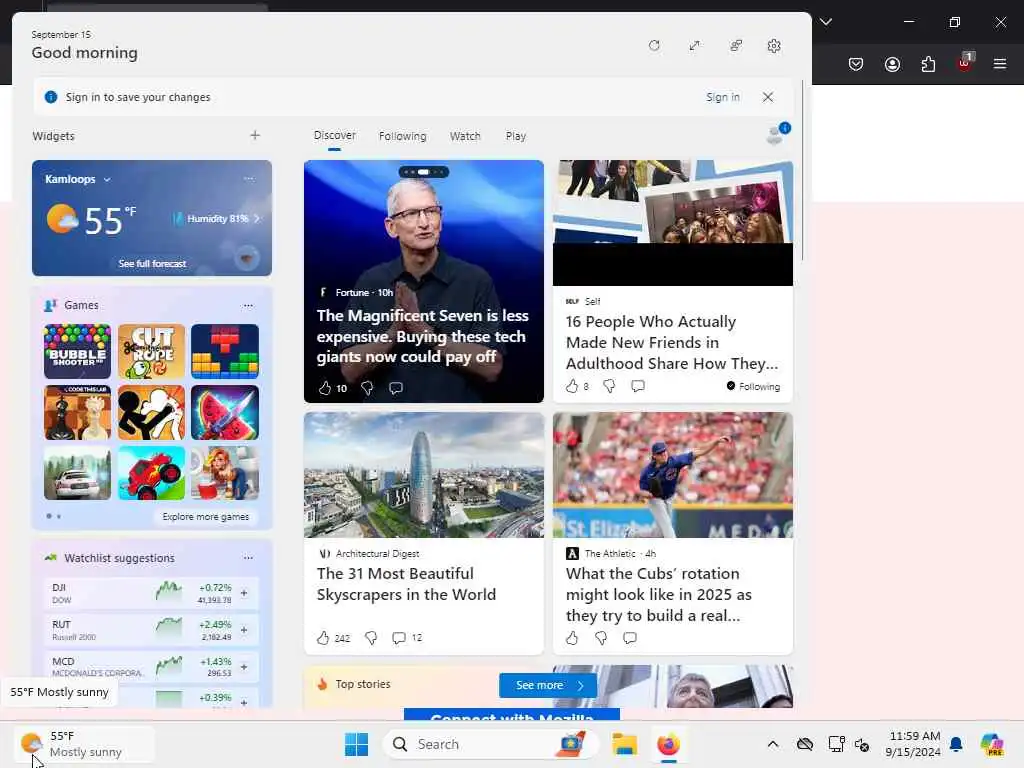Open comments on the New Friends article

click(x=638, y=386)
